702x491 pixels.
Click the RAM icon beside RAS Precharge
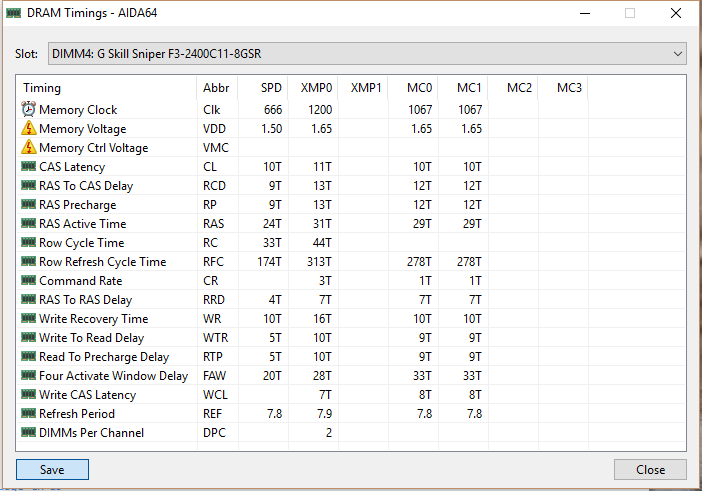(29, 205)
